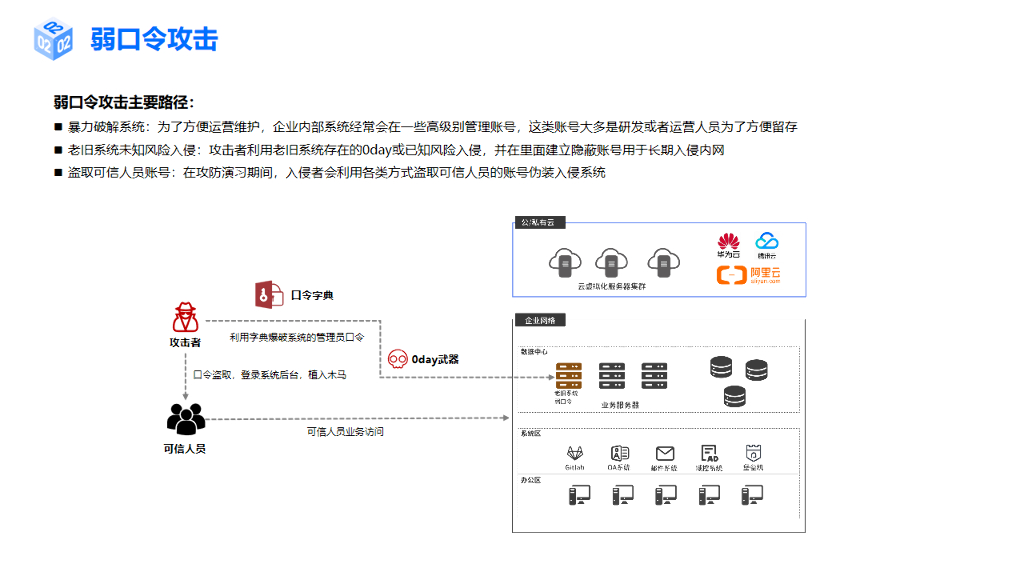Select the 企业网络 section label
The height and width of the screenshot is (576, 1024).
(x=539, y=320)
